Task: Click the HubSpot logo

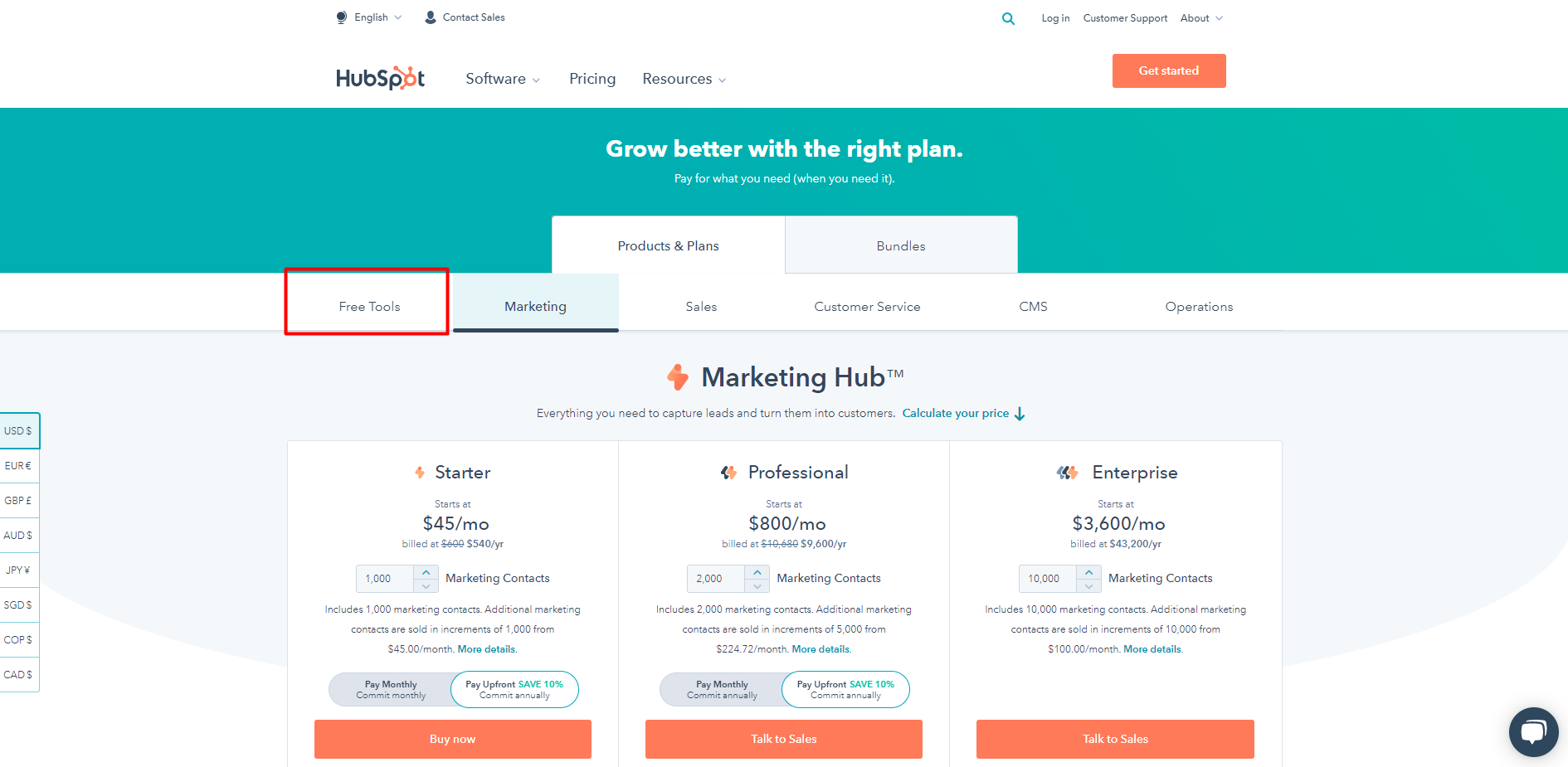Action: coord(380,78)
